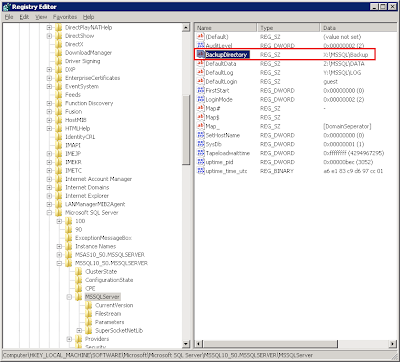
Task: Open the File menu
Action: 9,17
